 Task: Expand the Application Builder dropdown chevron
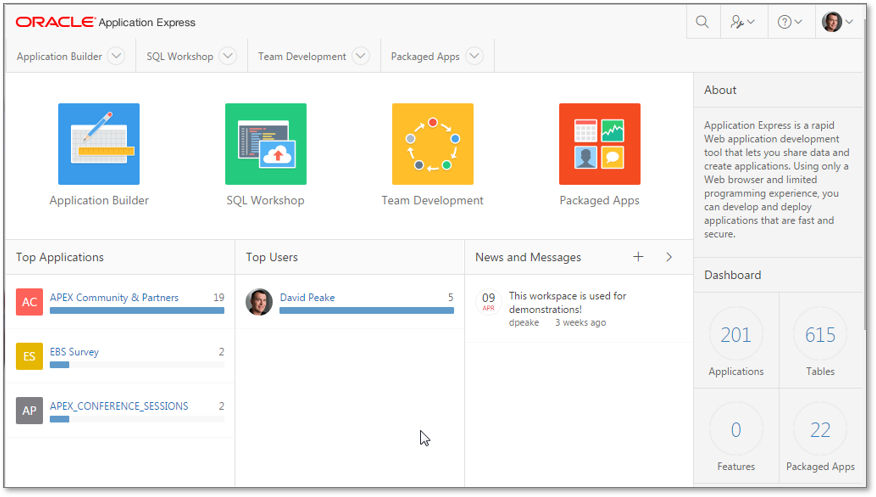116,56
